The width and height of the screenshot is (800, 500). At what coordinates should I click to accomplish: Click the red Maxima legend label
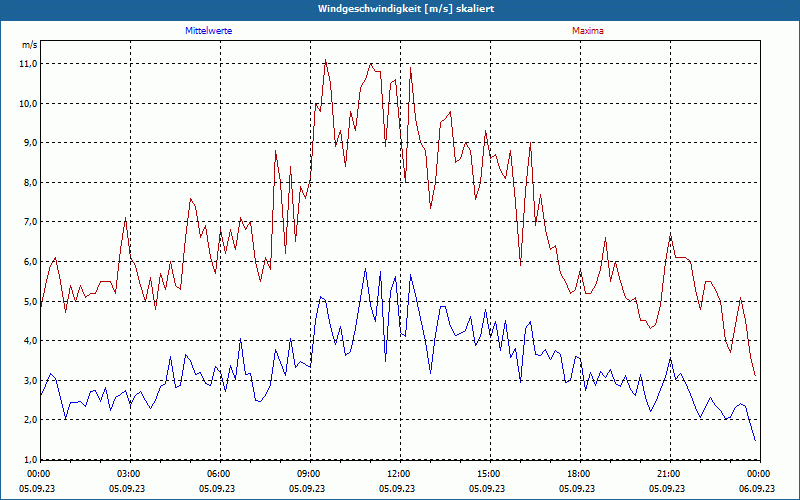click(x=588, y=31)
